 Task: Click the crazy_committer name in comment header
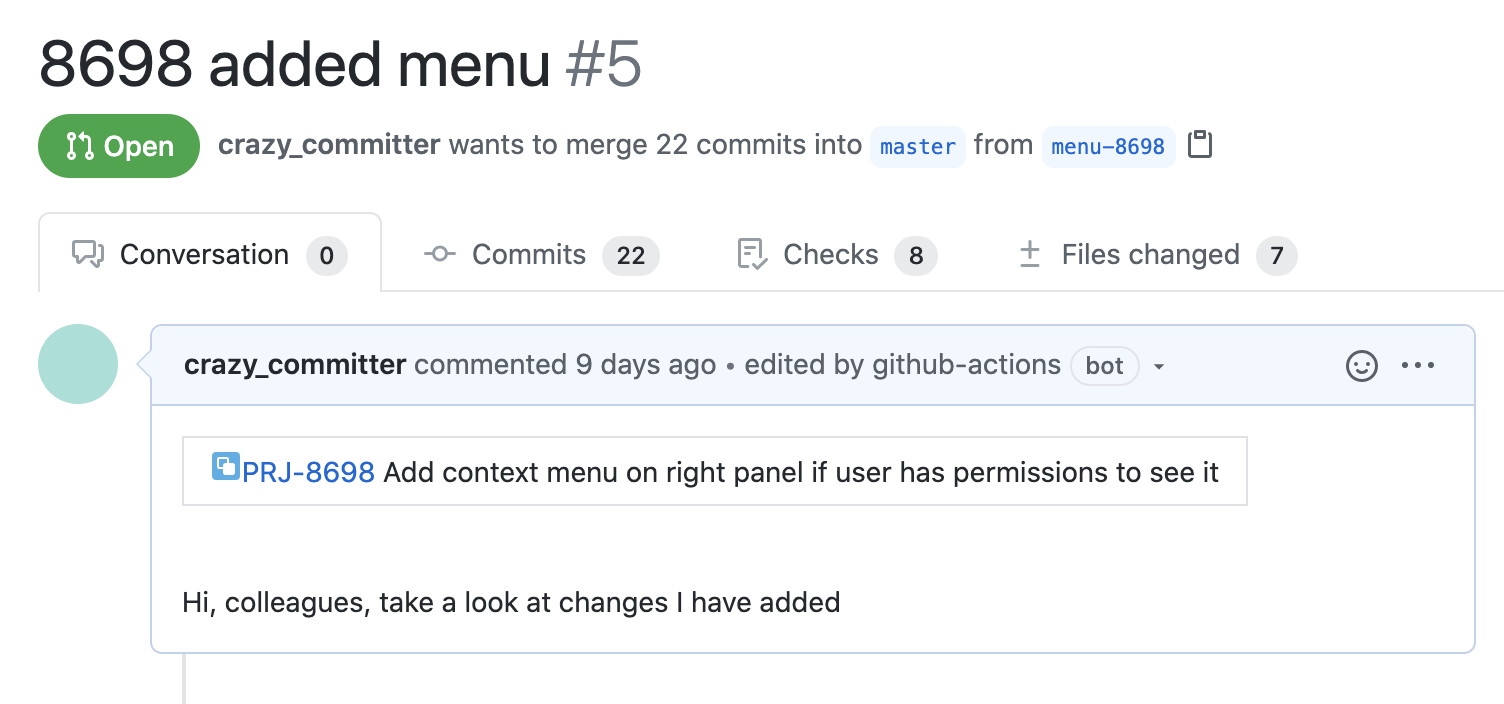point(295,365)
